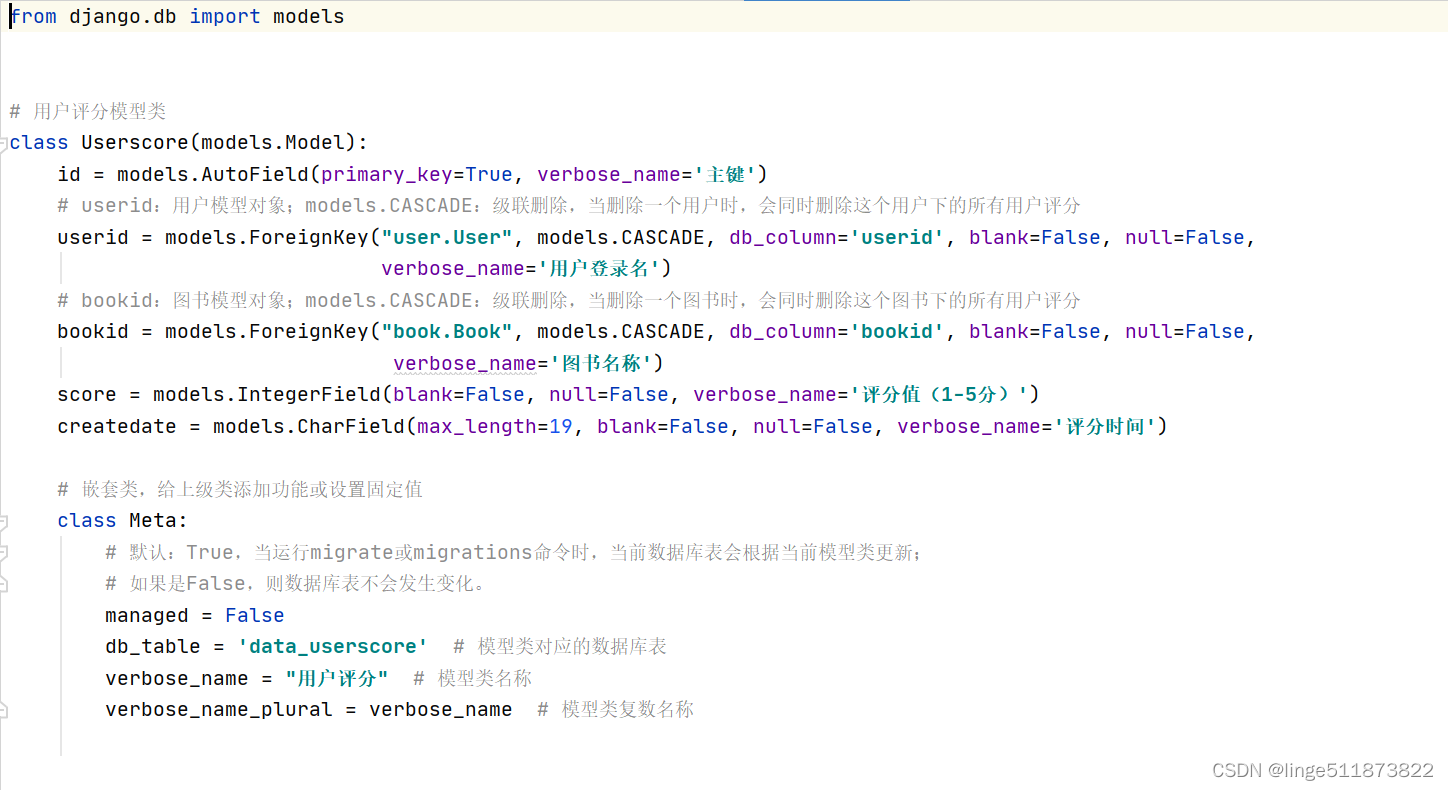Click "models.CASCADE" in the bookid ForeignKey line
This screenshot has width=1448, height=790.
tap(621, 331)
